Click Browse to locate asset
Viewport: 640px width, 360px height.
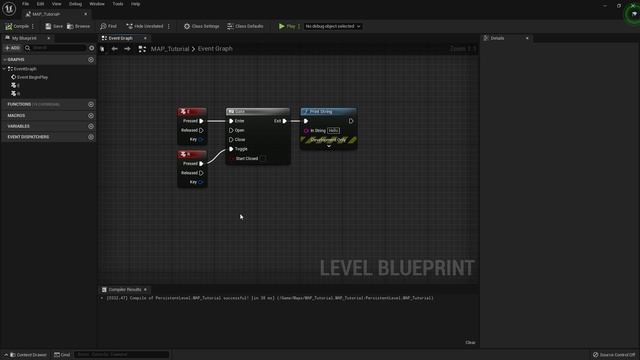click(x=78, y=26)
